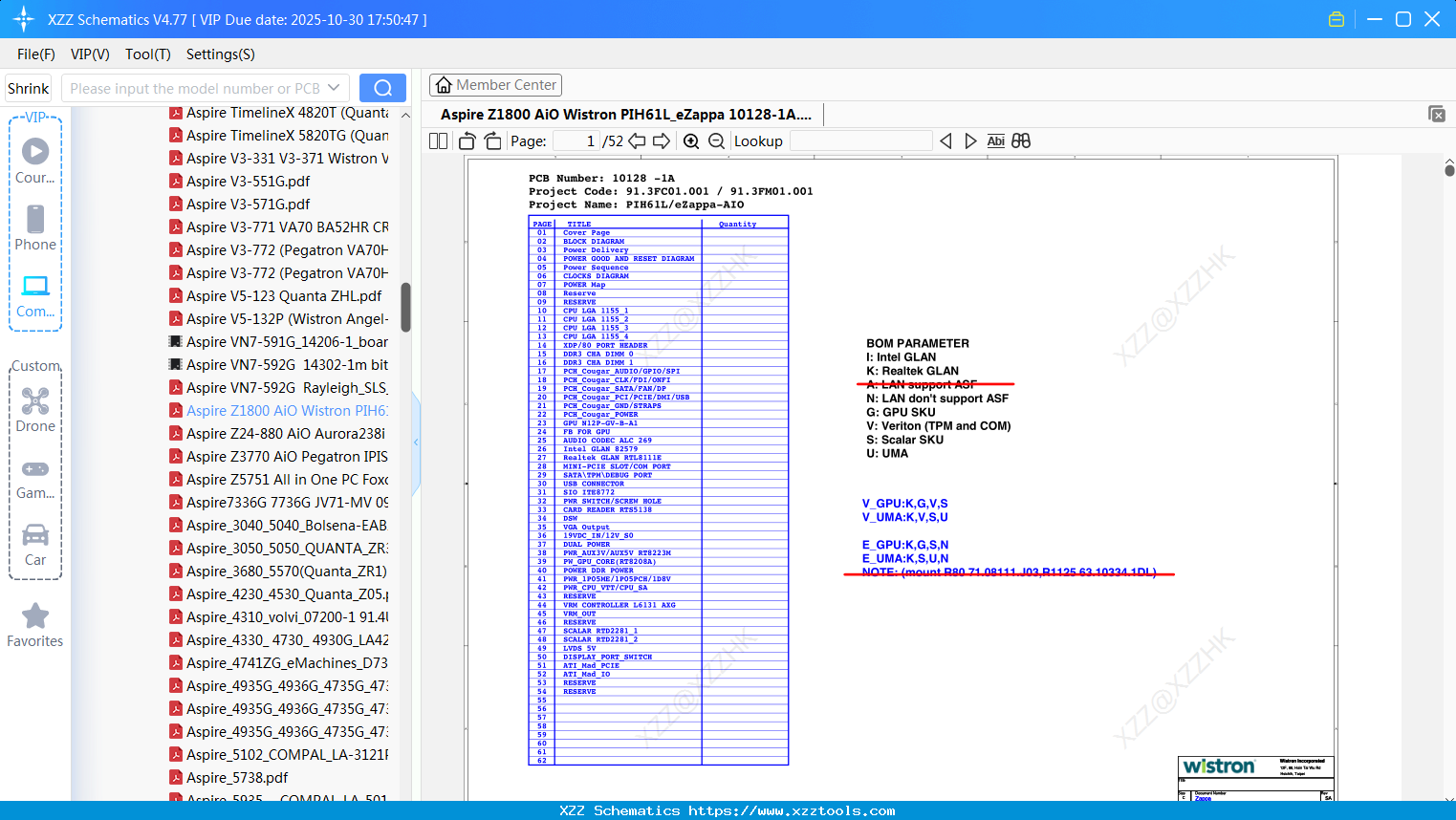Click the detach window icon right of the document tab

pyautogui.click(x=1437, y=114)
